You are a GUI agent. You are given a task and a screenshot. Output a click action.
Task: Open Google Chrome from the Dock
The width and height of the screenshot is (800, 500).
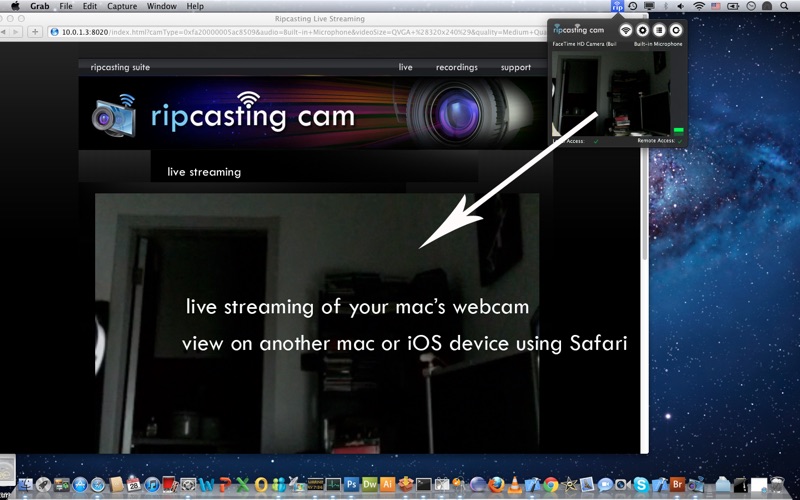pyautogui.click(x=551, y=484)
